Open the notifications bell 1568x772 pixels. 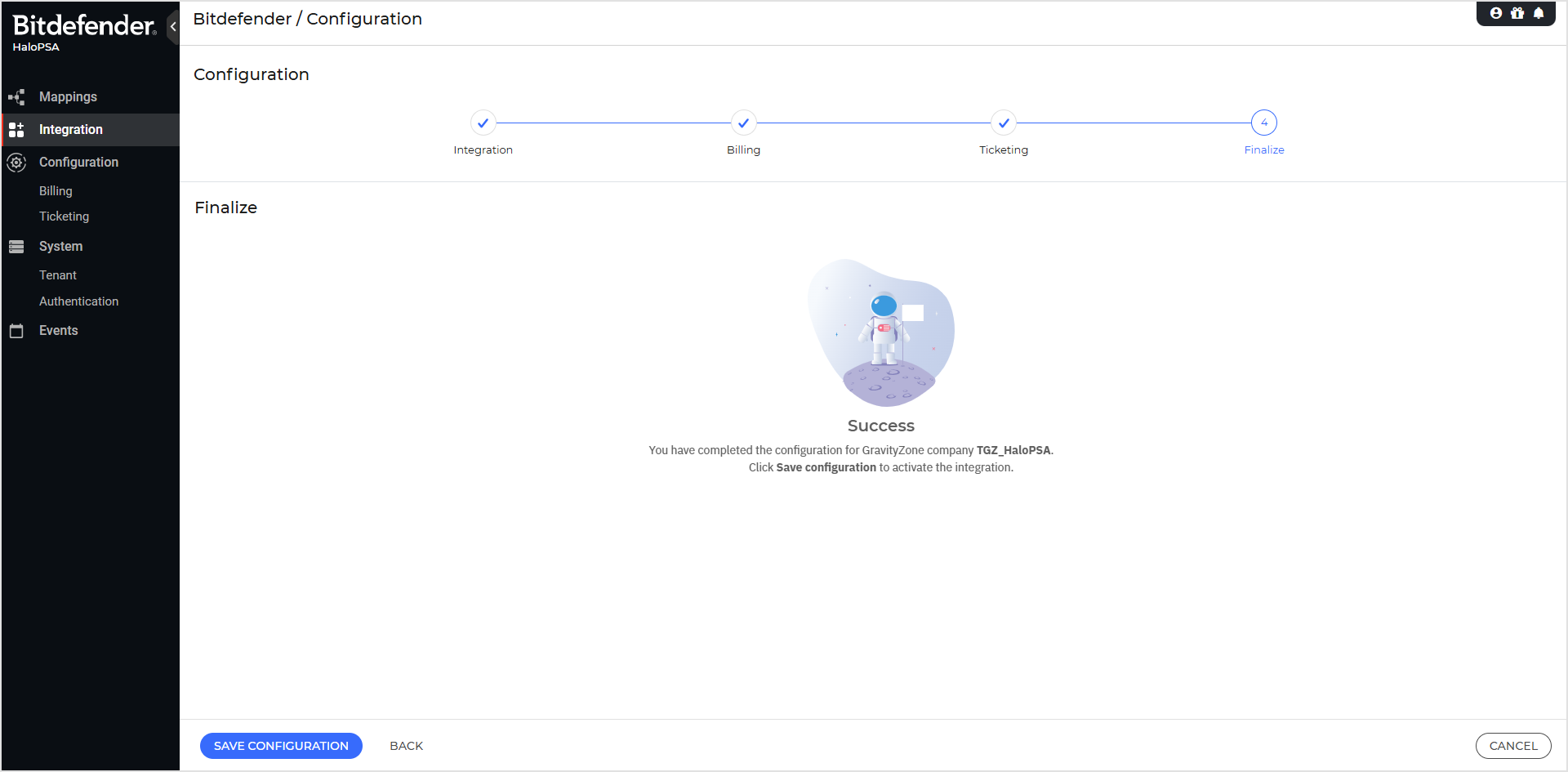click(x=1539, y=13)
